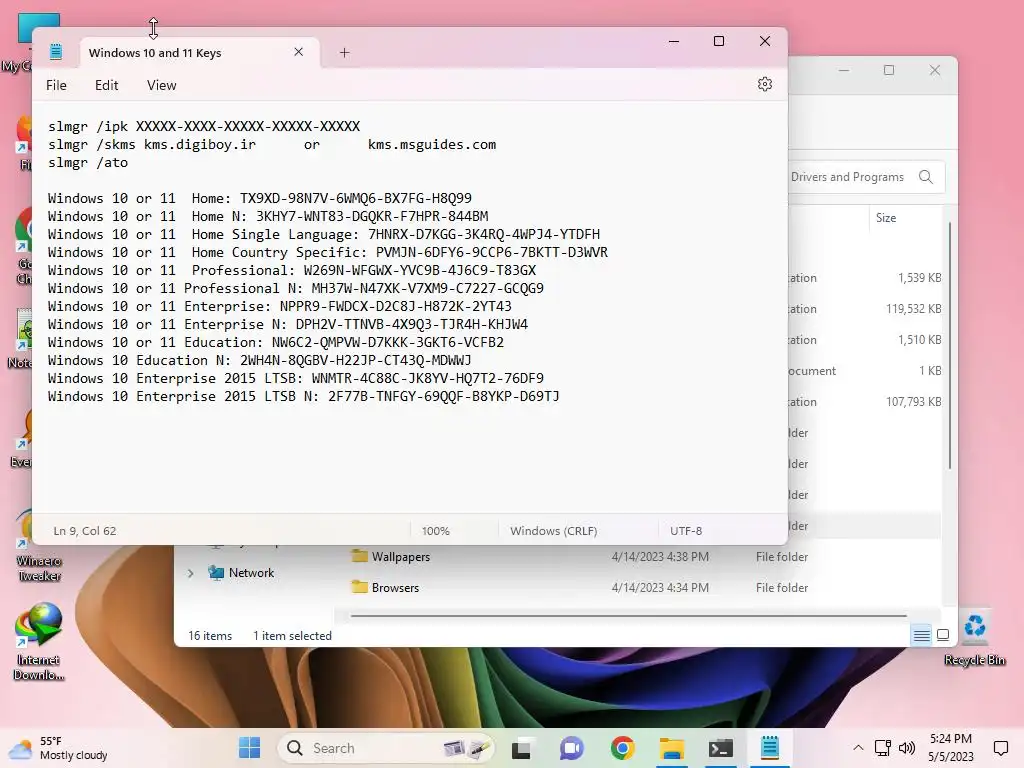Switch to Notepad in taskbar
1024x768 pixels.
coord(770,748)
